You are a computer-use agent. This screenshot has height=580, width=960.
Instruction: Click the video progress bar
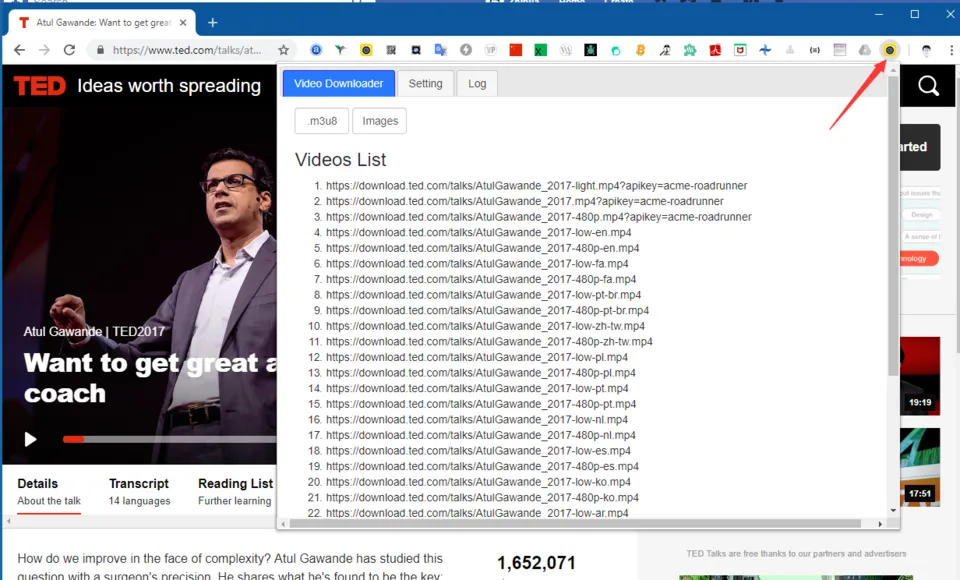(x=170, y=439)
